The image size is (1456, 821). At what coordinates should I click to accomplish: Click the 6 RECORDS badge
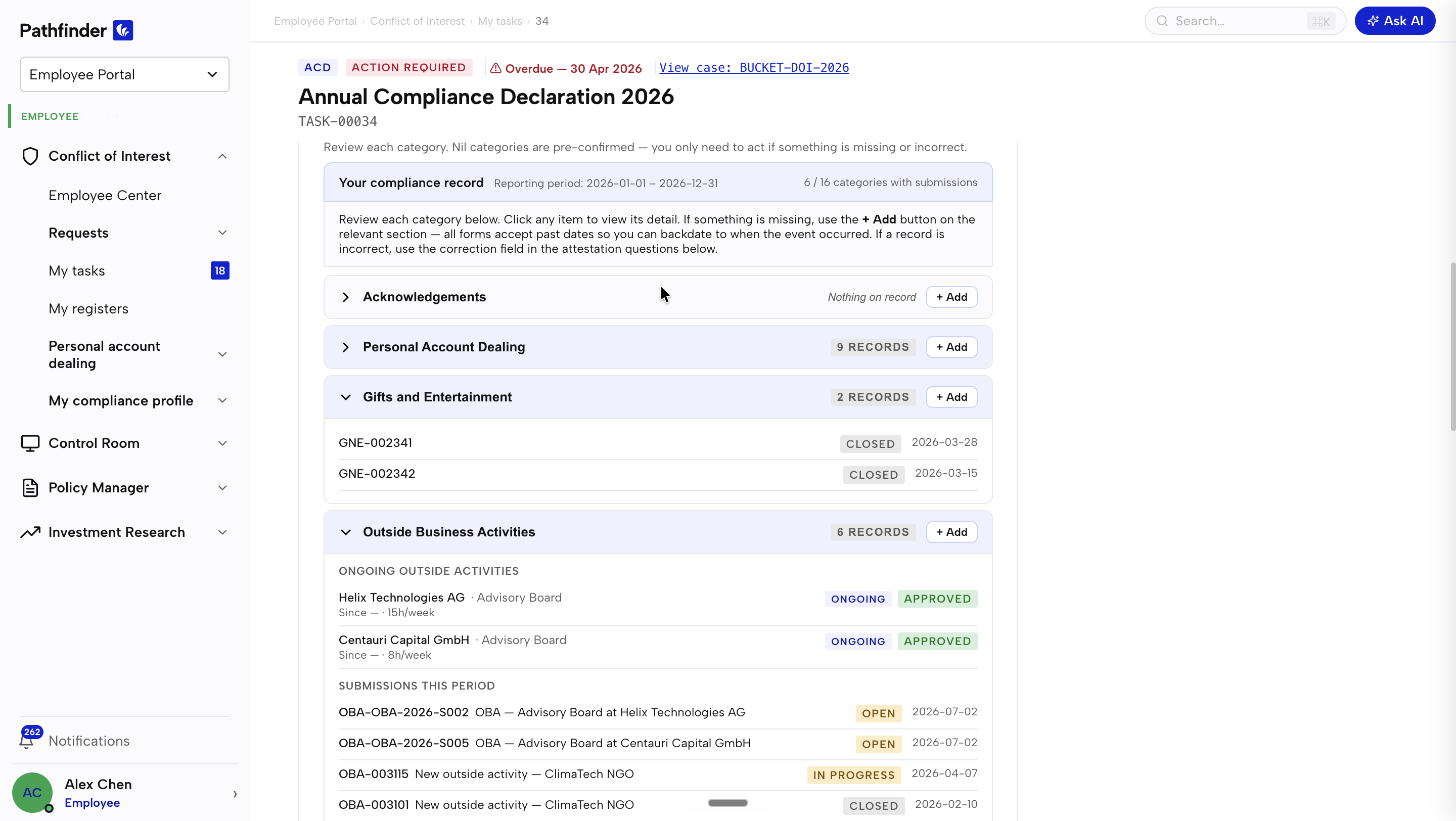(873, 532)
